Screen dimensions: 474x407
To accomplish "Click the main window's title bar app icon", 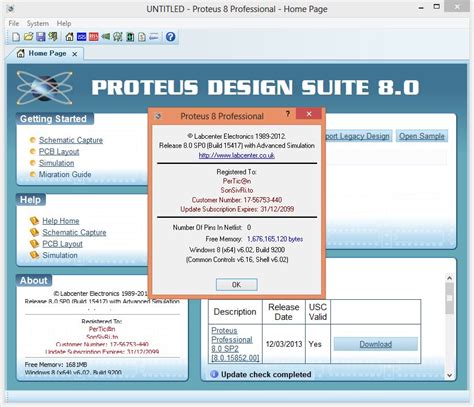I will pos(11,9).
